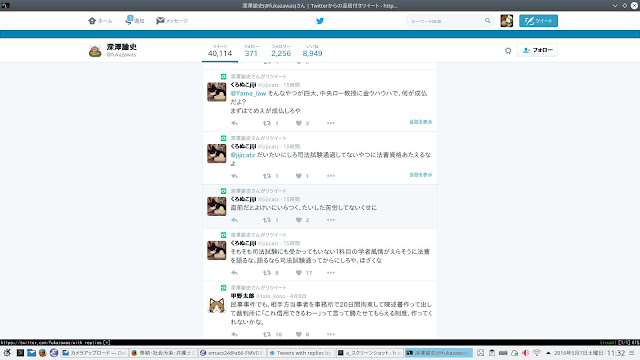Retweet the たいした苦労してないくせに tweet
Screen dimensions: 640x360
point(267,220)
